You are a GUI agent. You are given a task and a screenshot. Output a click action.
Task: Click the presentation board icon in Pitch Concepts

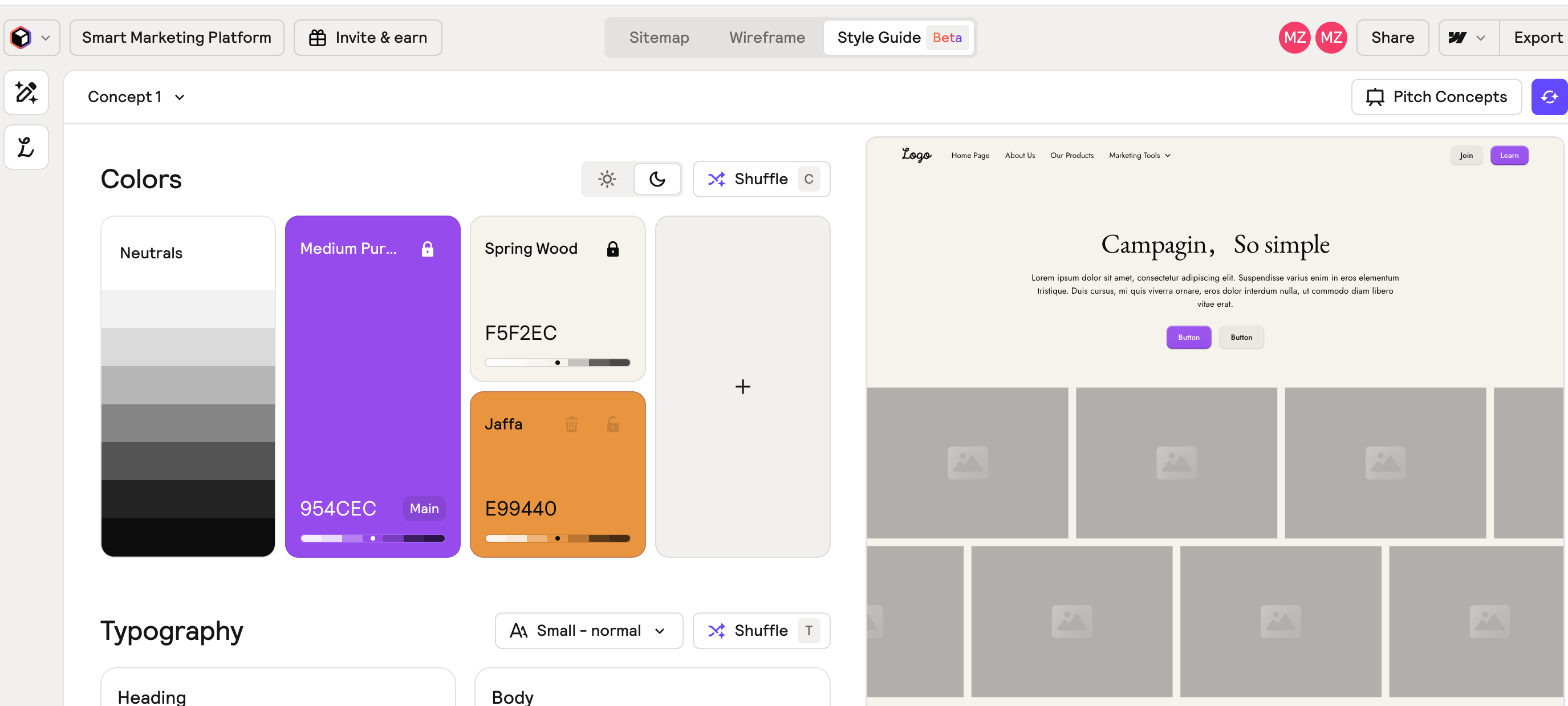[x=1375, y=98]
